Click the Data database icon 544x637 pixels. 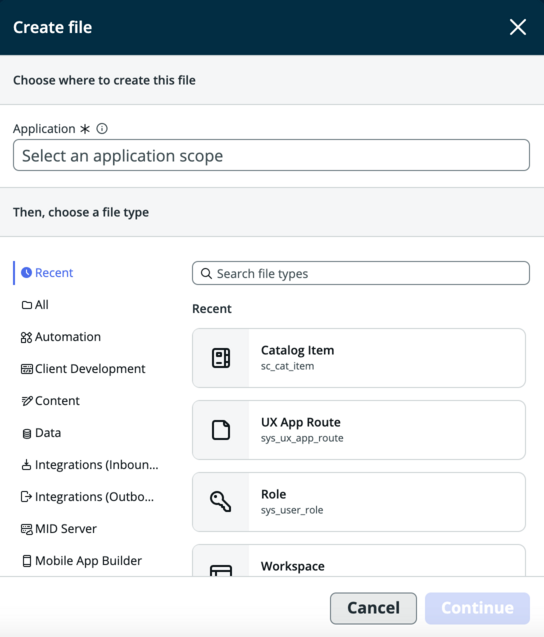(27, 433)
